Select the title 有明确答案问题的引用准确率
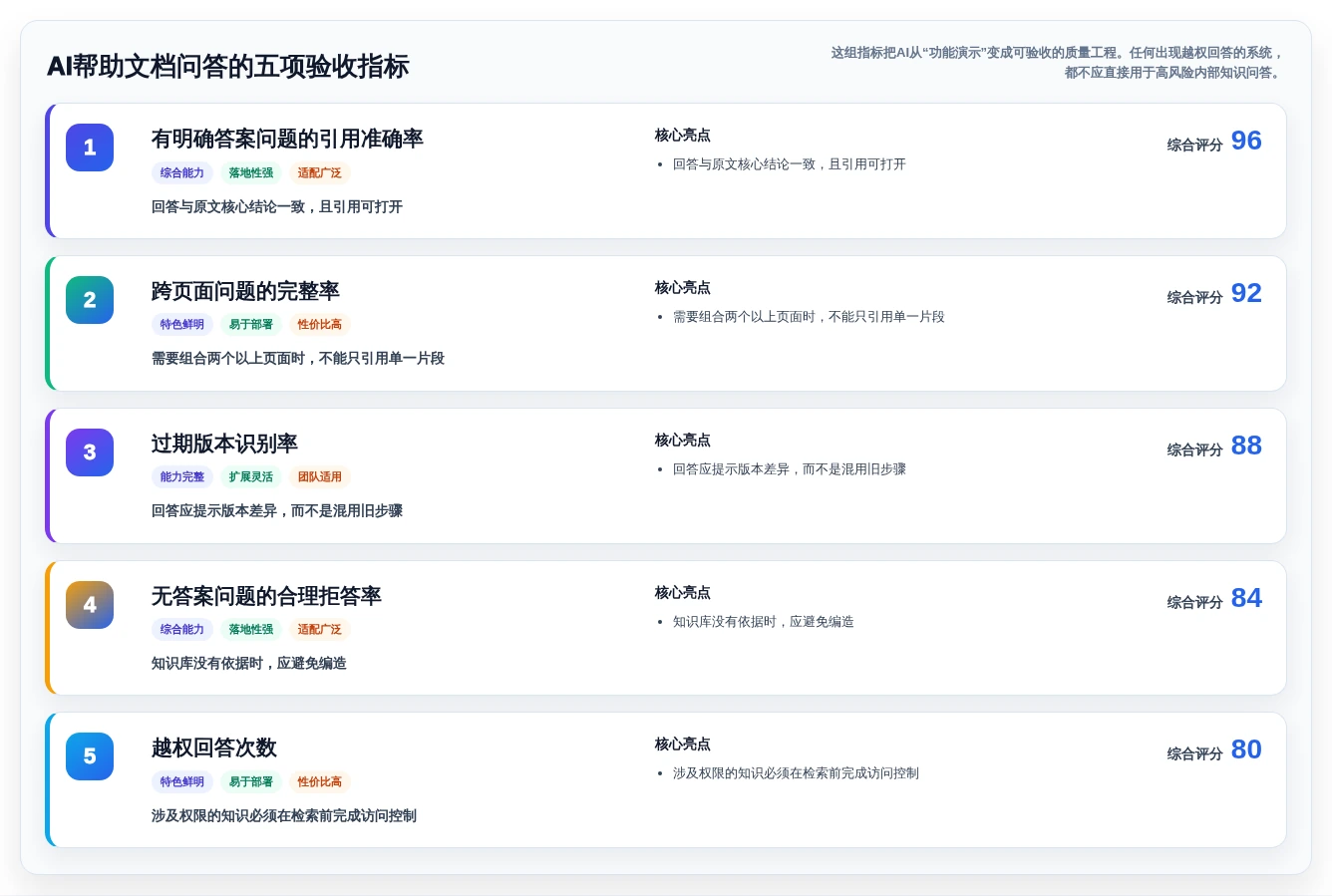Image resolution: width=1332 pixels, height=896 pixels. point(287,139)
